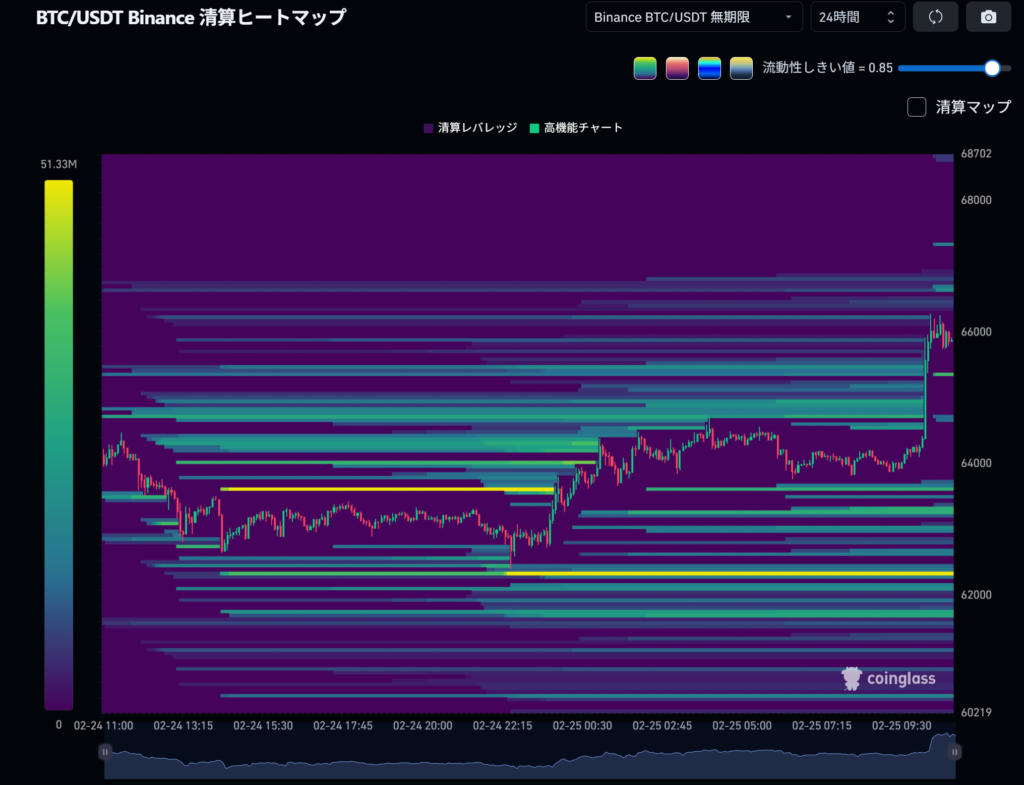Click the 51.33M color scale bar
This screenshot has height=785, width=1024.
(x=58, y=445)
